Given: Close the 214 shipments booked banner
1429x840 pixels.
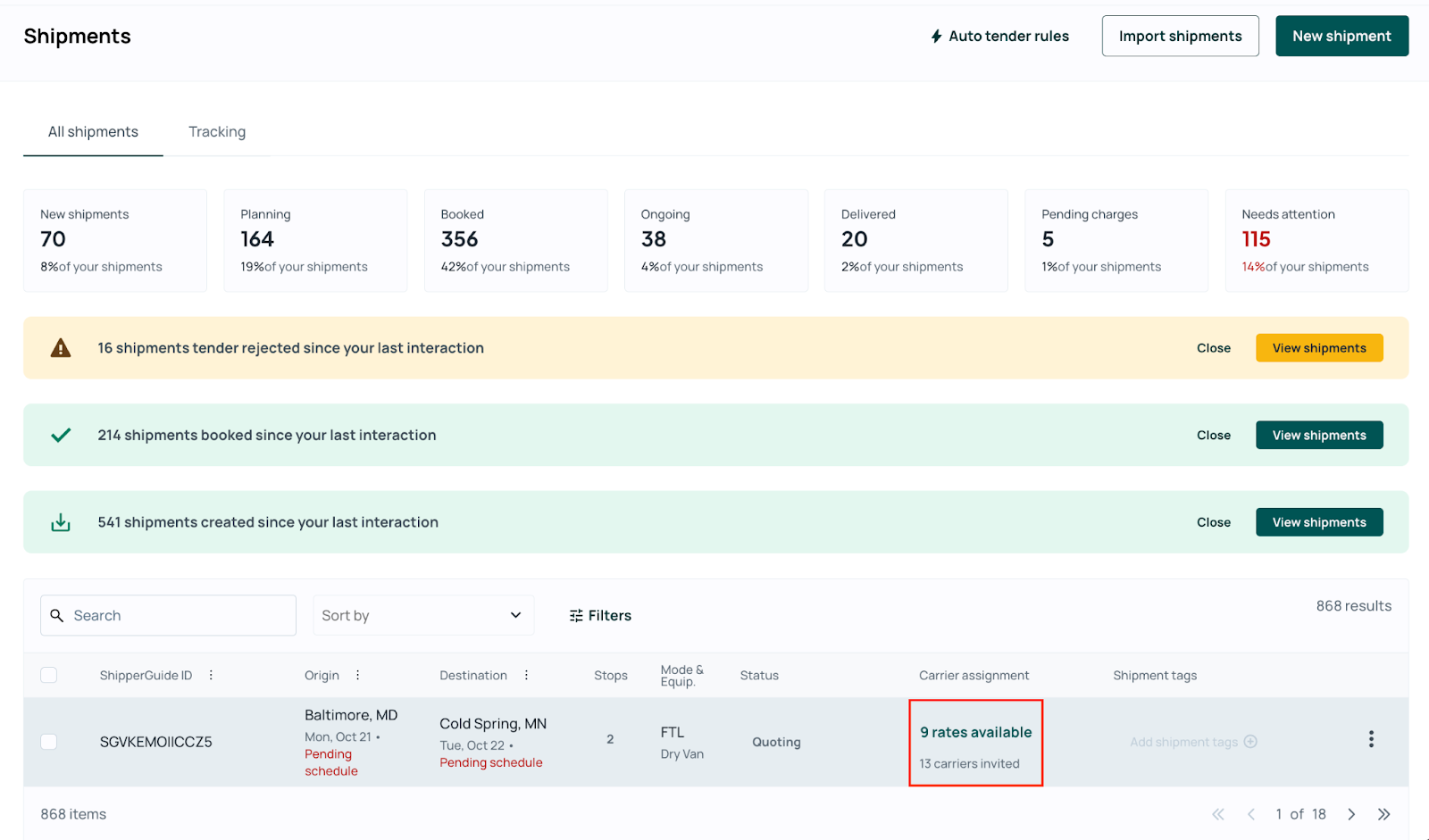Looking at the screenshot, I should [1214, 435].
